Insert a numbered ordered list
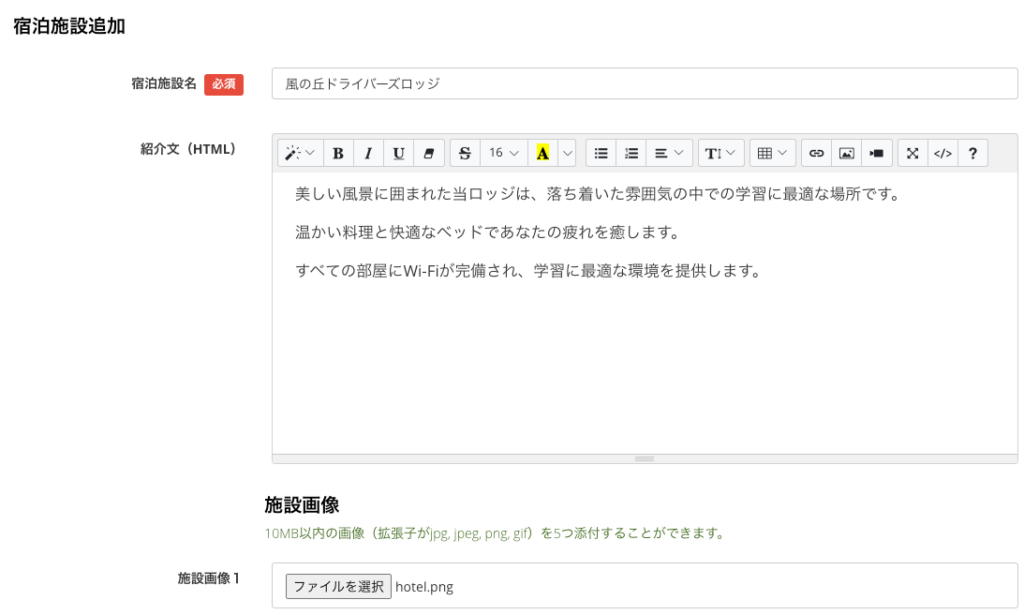This screenshot has height=615, width=1024. coord(631,153)
